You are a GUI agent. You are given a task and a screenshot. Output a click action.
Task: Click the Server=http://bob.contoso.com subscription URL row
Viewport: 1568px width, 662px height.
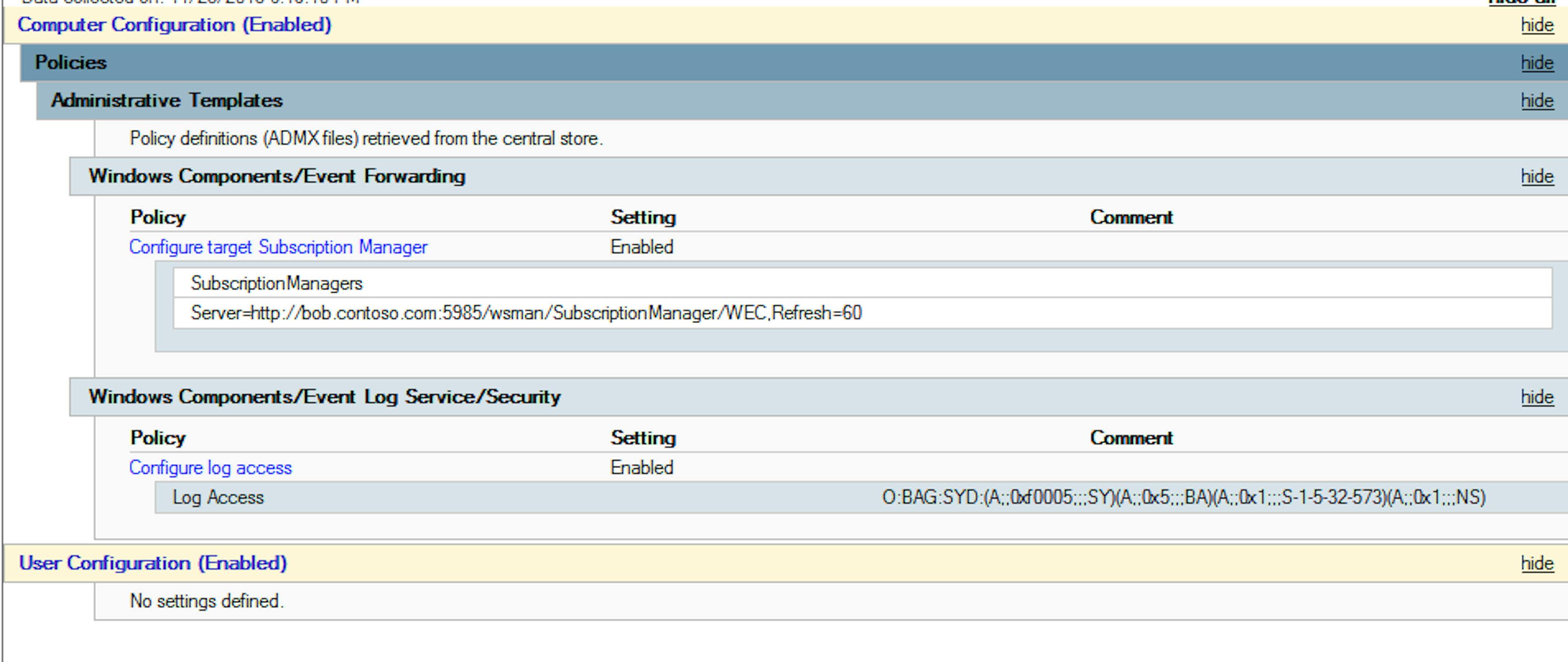click(526, 313)
